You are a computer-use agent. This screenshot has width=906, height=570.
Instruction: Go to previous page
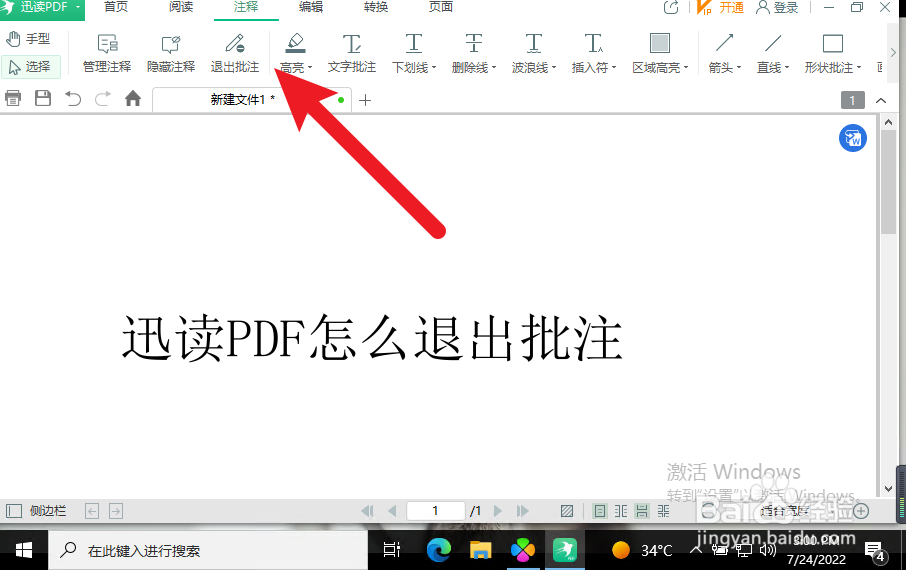pos(392,511)
